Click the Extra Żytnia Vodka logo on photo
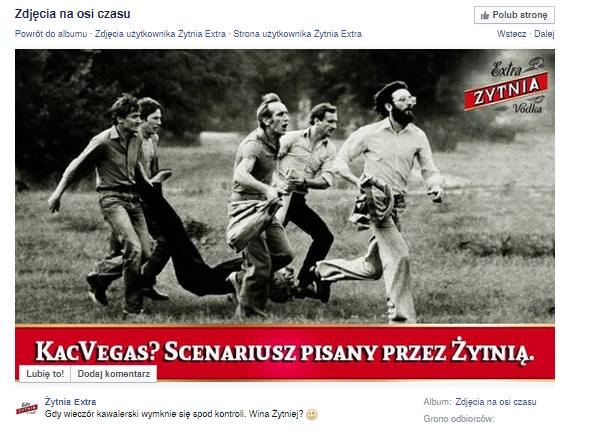This screenshot has height=440, width=596. 507,86
